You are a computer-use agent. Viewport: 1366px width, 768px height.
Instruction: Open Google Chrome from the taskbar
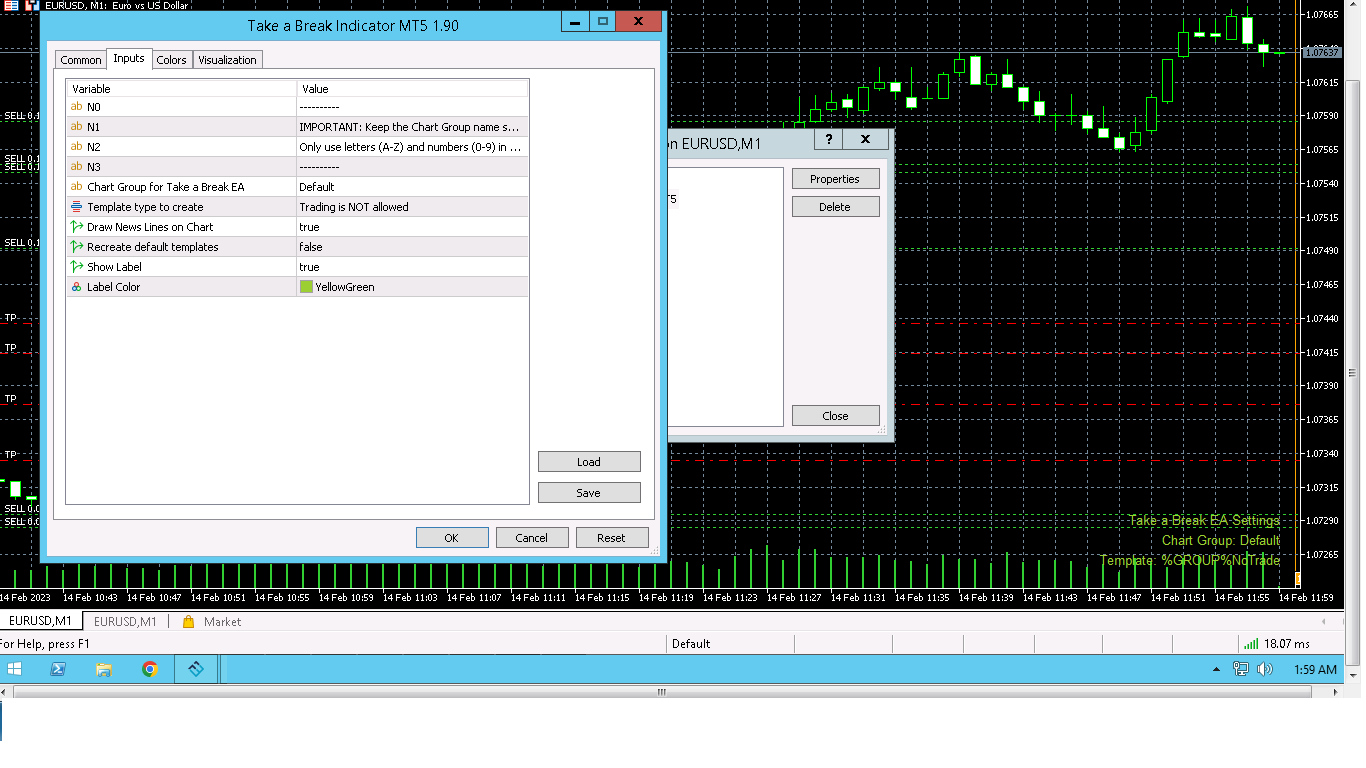point(149,669)
